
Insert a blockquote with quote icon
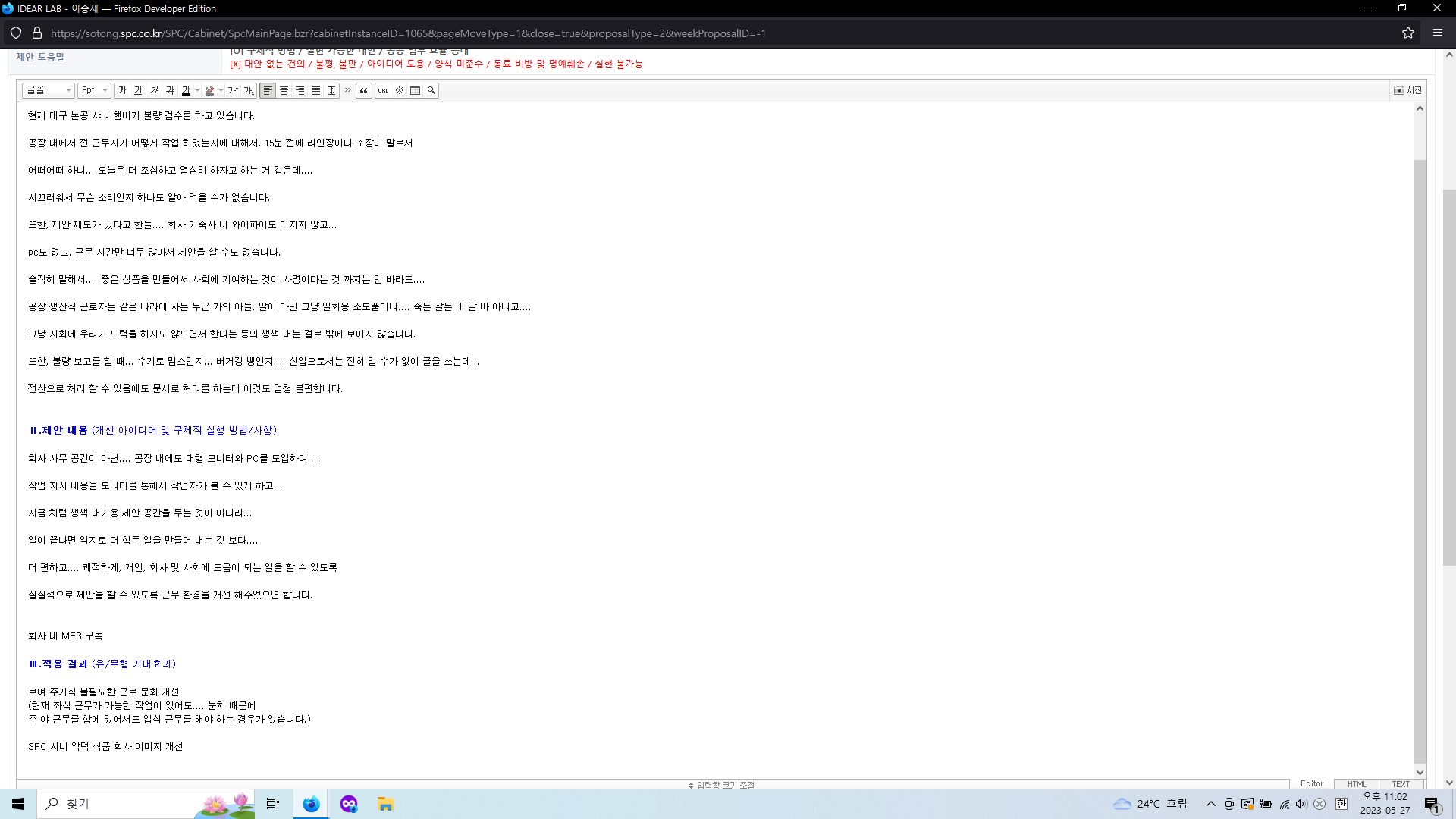tap(364, 90)
